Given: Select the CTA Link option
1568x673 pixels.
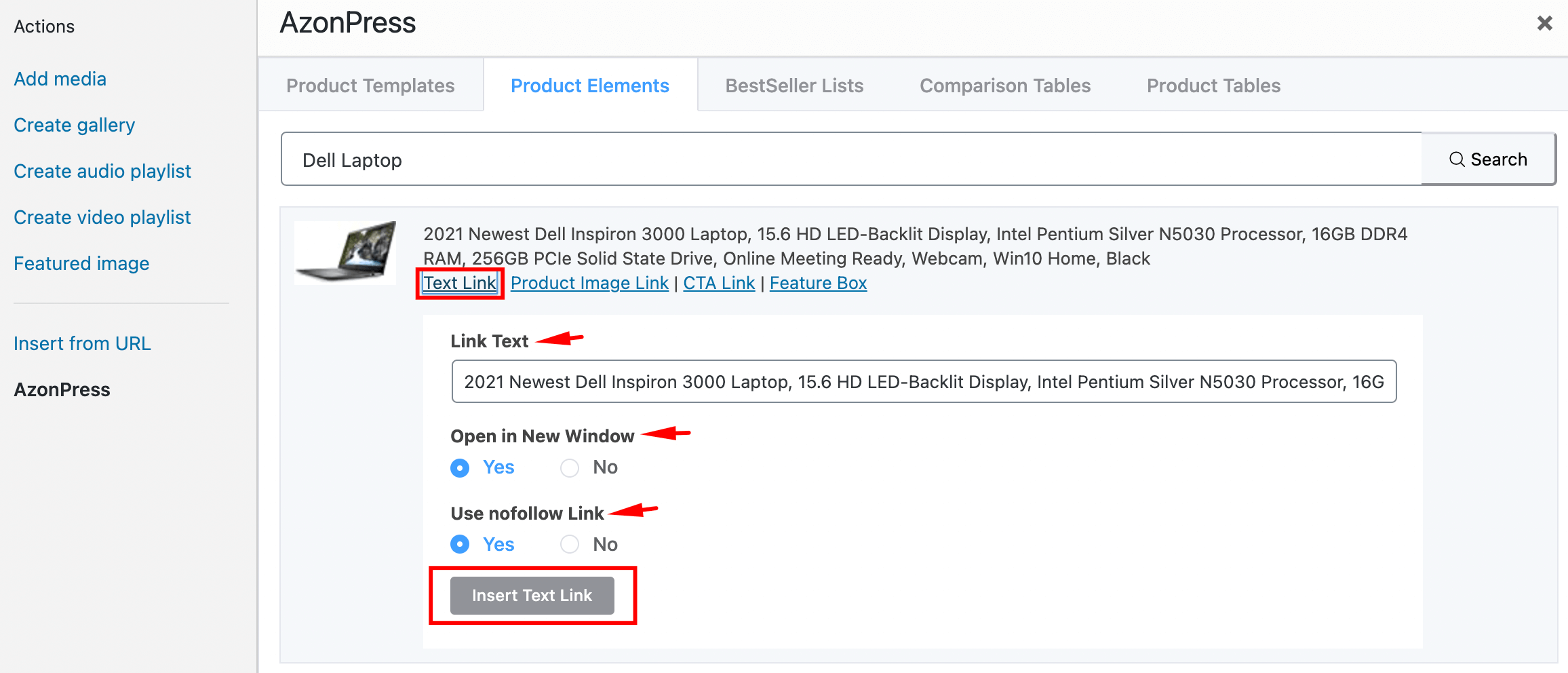Looking at the screenshot, I should [719, 283].
